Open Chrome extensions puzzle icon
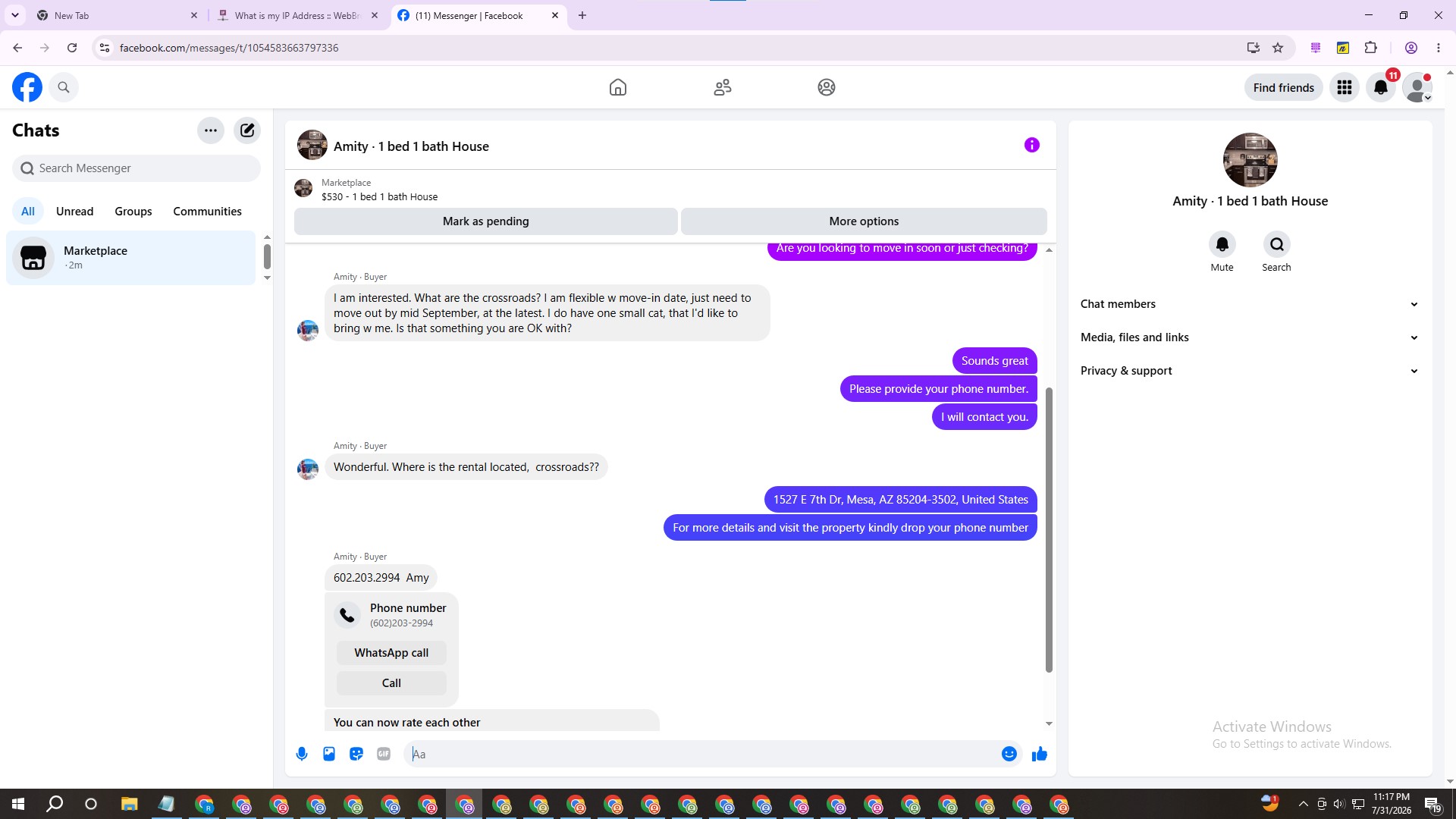This screenshot has width=1456, height=819. 1371,48
